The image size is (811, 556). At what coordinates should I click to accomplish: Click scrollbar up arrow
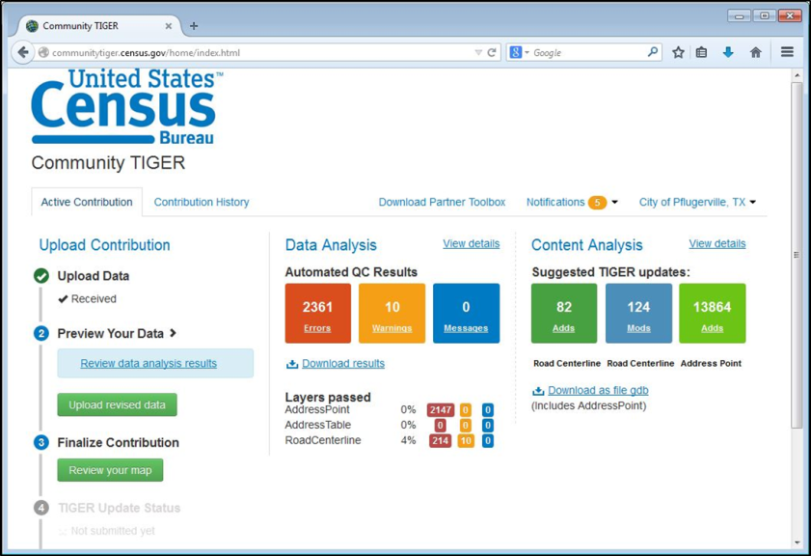(x=797, y=76)
